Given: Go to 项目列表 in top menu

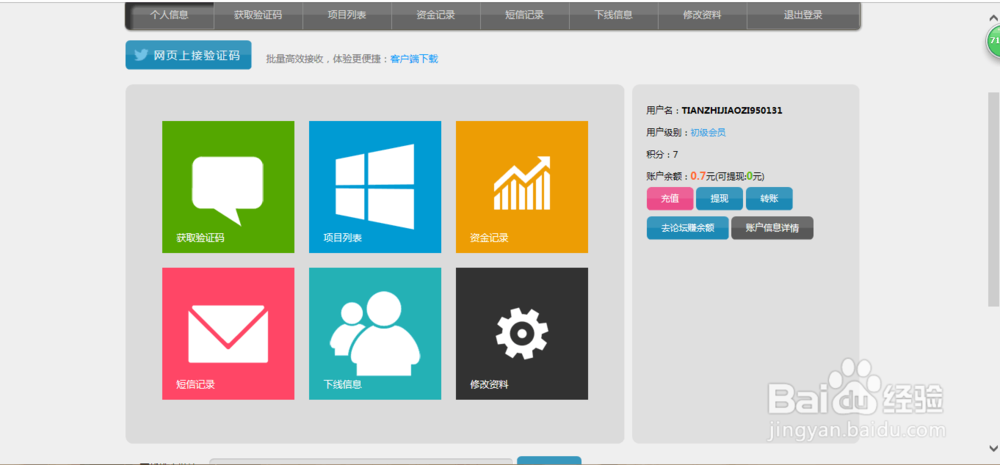Looking at the screenshot, I should [347, 15].
